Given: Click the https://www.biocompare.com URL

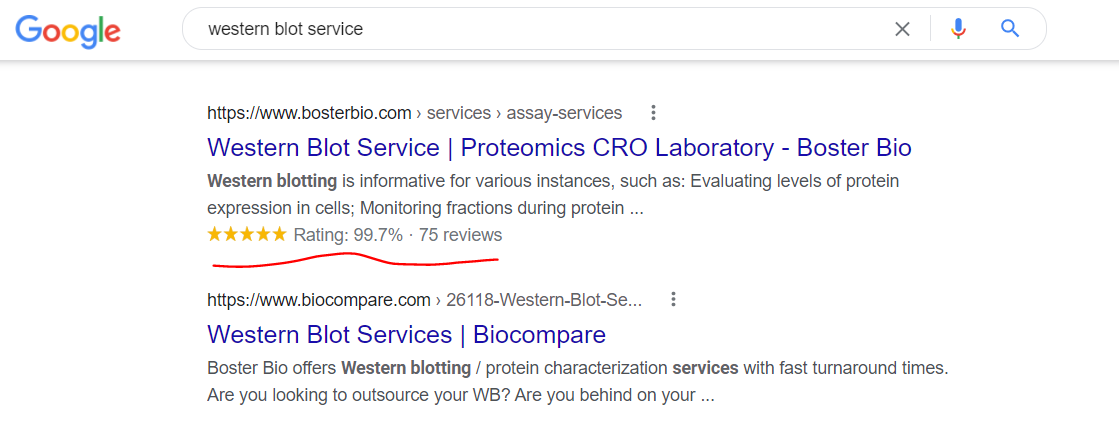Looking at the screenshot, I should point(319,300).
